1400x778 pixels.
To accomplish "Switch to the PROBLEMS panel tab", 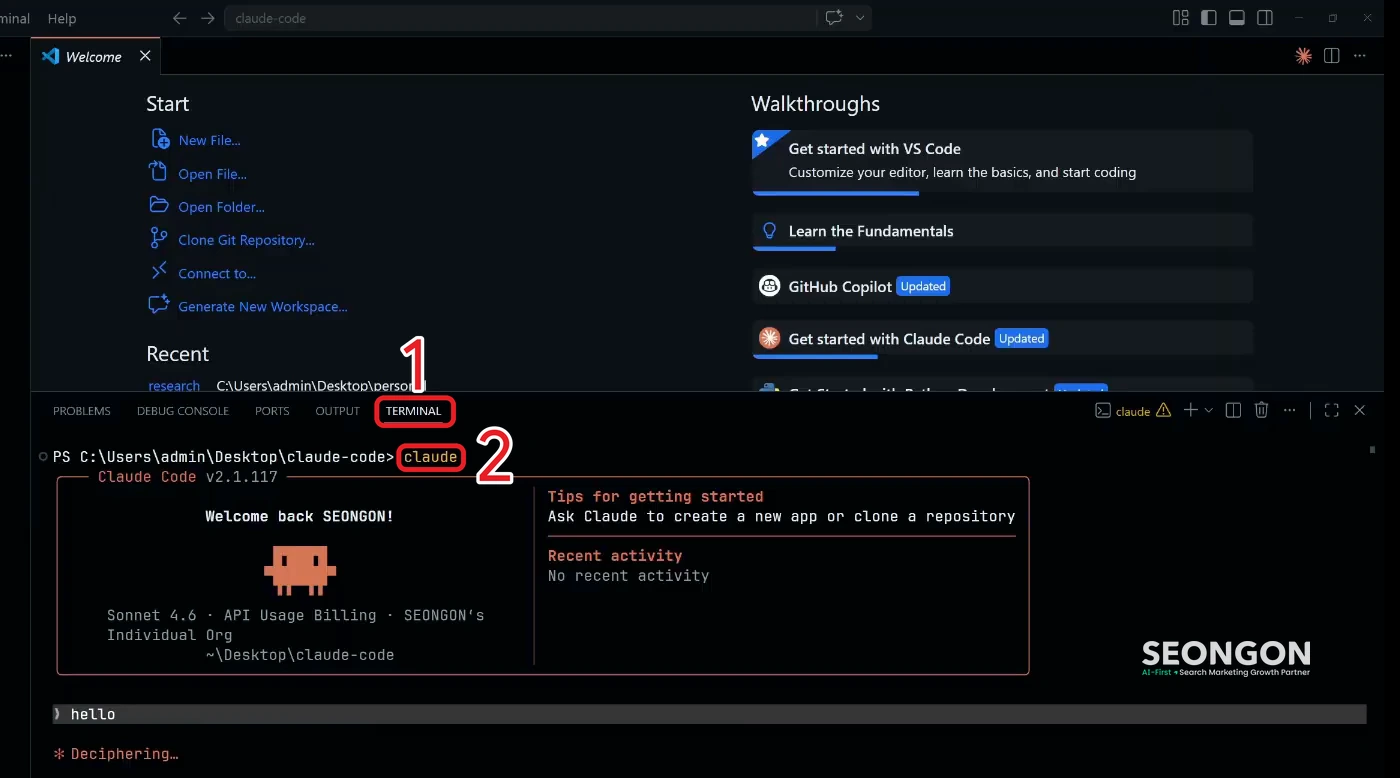I will tap(82, 411).
